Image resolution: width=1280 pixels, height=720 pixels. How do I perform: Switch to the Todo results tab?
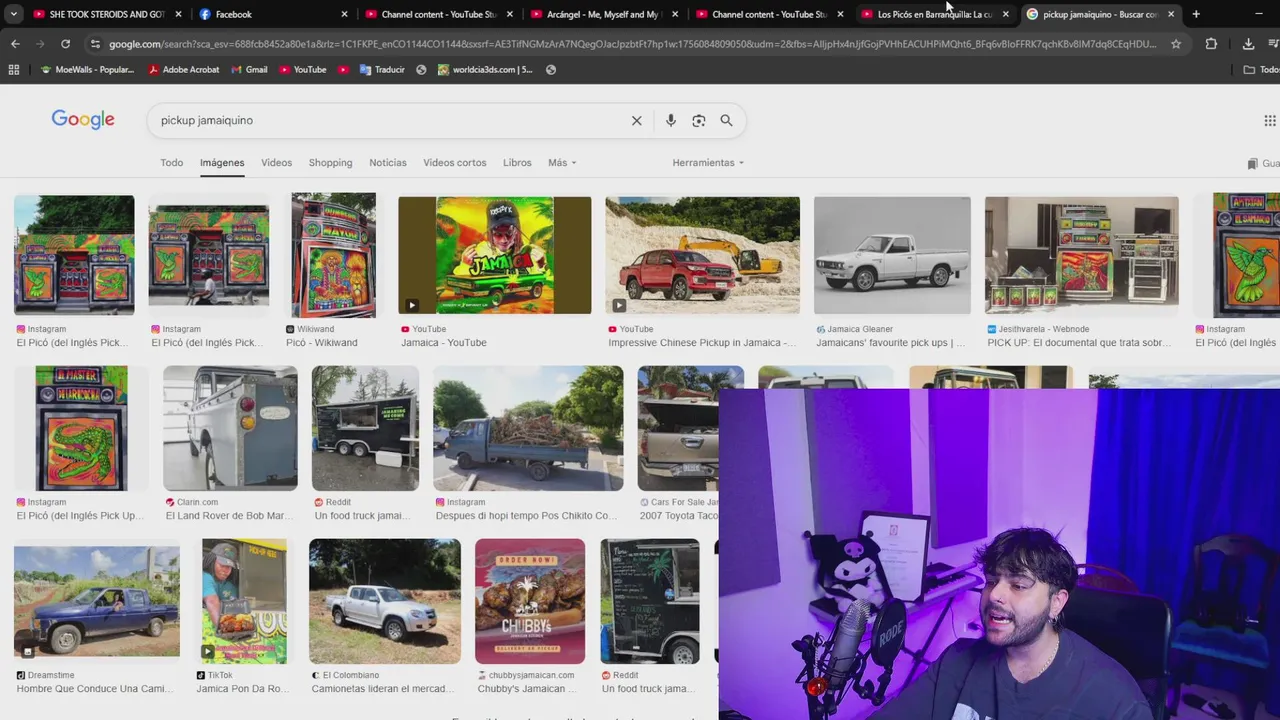click(x=172, y=163)
